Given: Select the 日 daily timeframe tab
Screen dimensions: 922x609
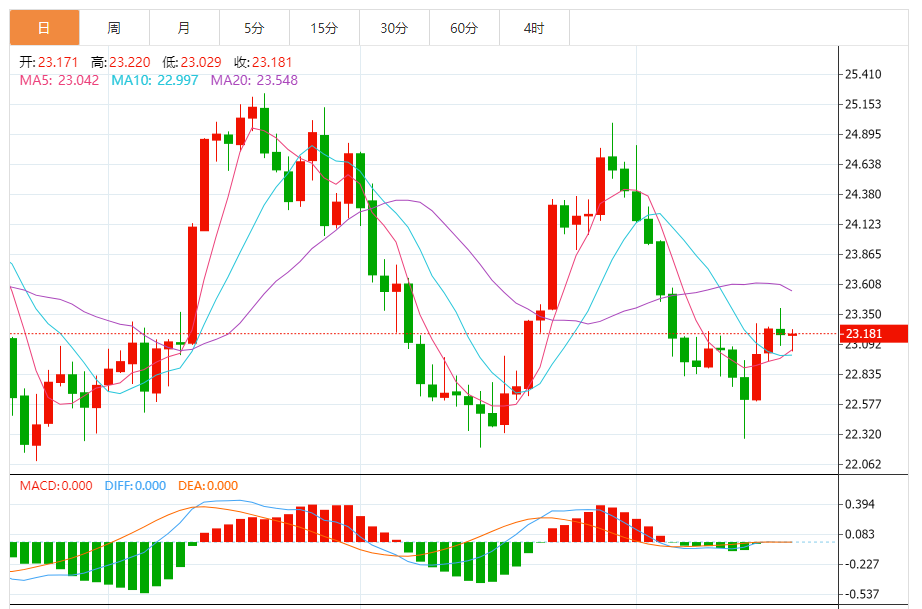Looking at the screenshot, I should click(44, 28).
